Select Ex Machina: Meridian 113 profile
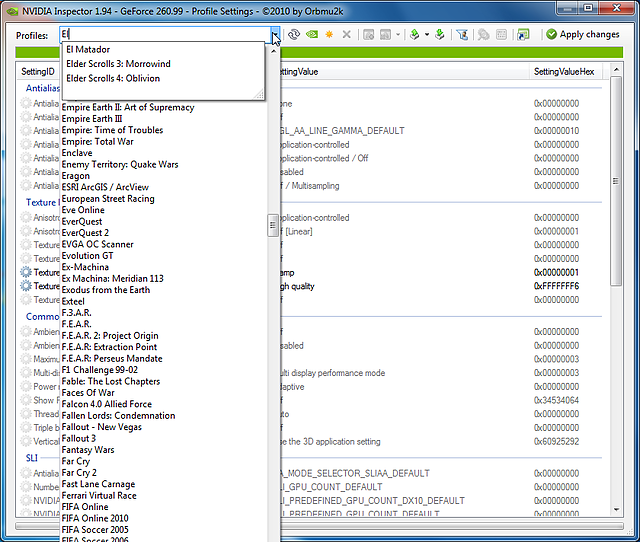 [x=113, y=279]
